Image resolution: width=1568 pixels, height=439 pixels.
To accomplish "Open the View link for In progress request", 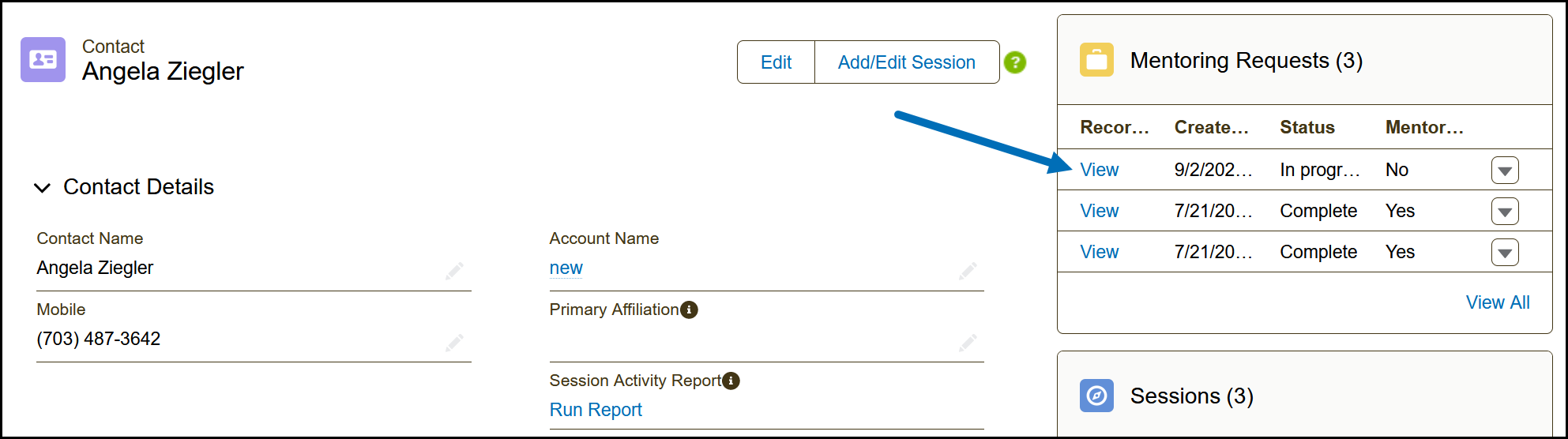I will coord(1099,170).
